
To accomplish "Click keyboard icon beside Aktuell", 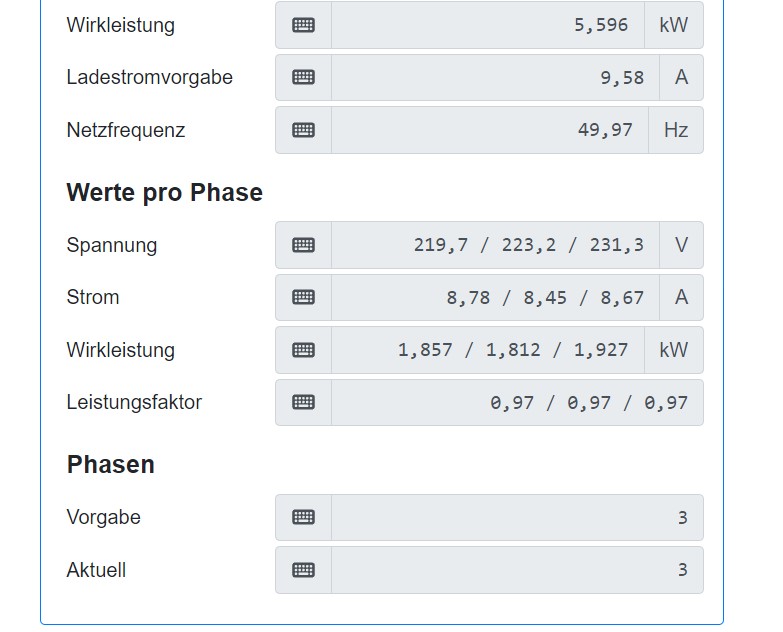I will click(x=303, y=570).
